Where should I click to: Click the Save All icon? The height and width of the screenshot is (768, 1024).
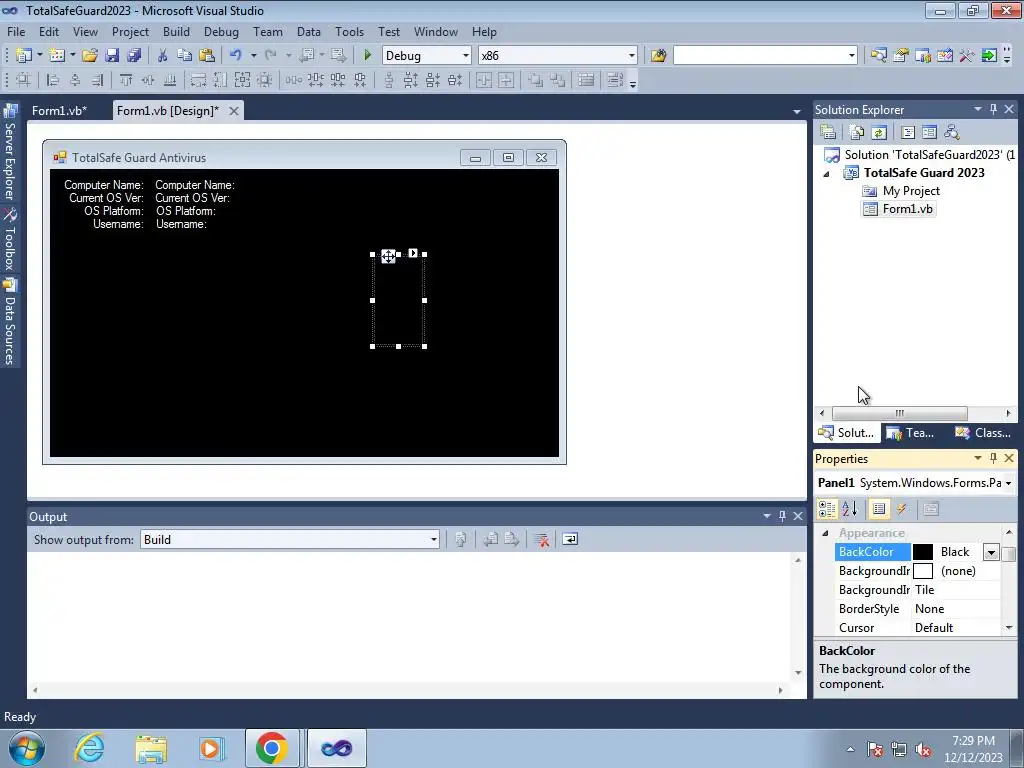coord(134,56)
